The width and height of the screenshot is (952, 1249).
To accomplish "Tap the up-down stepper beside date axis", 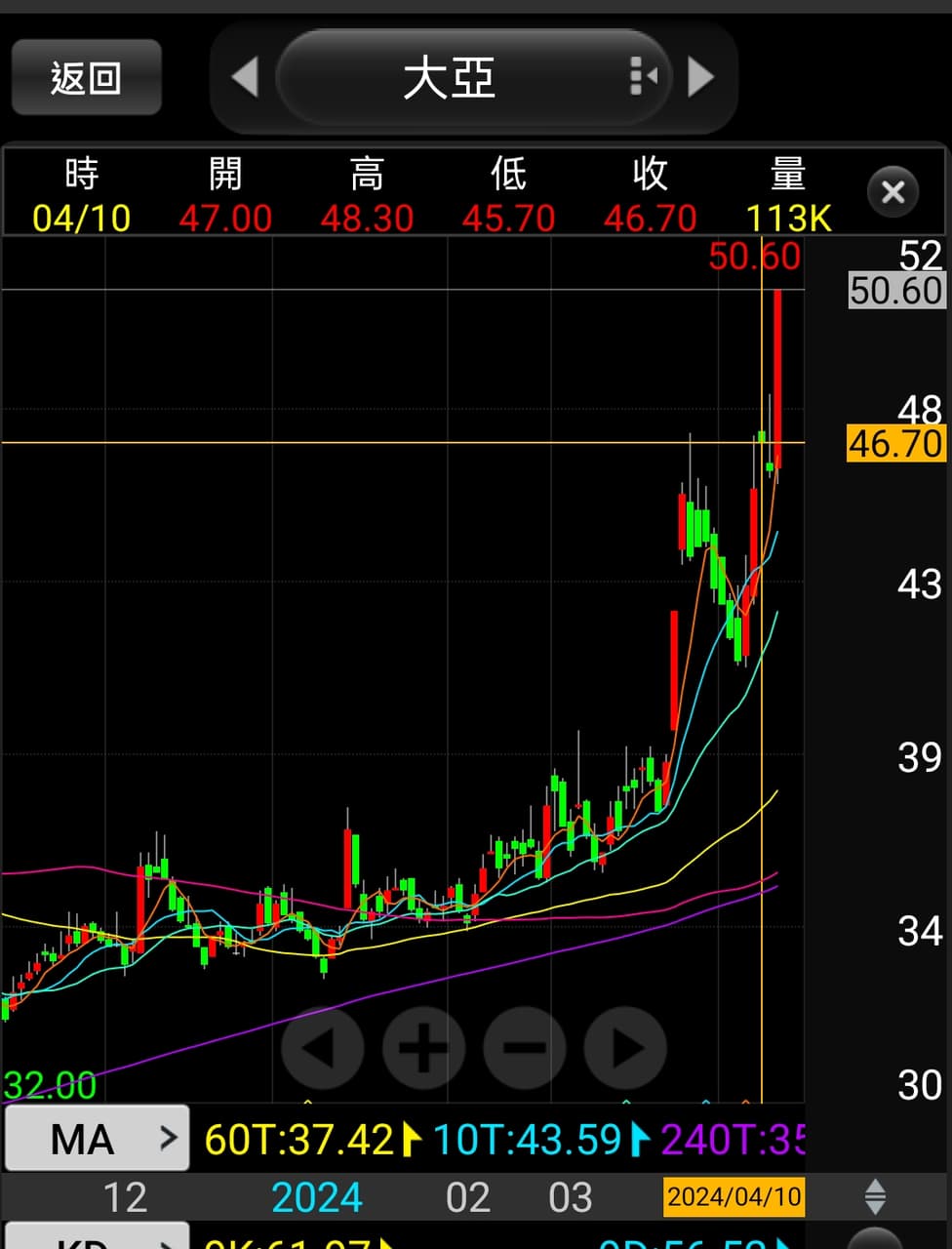I will [x=875, y=1196].
